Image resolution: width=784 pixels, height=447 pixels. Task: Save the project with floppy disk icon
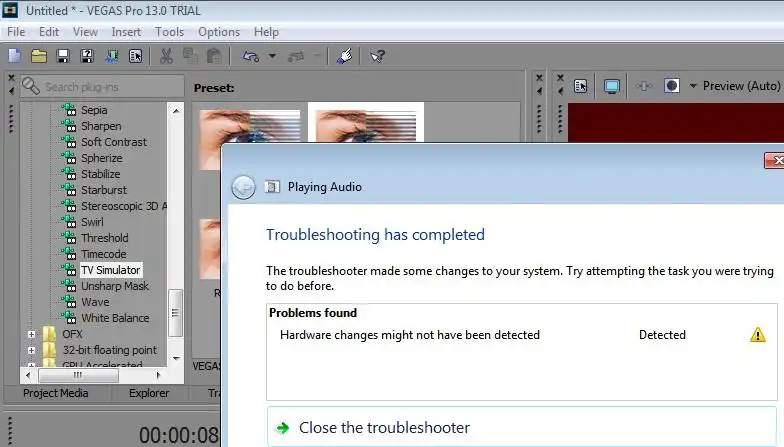pyautogui.click(x=63, y=56)
